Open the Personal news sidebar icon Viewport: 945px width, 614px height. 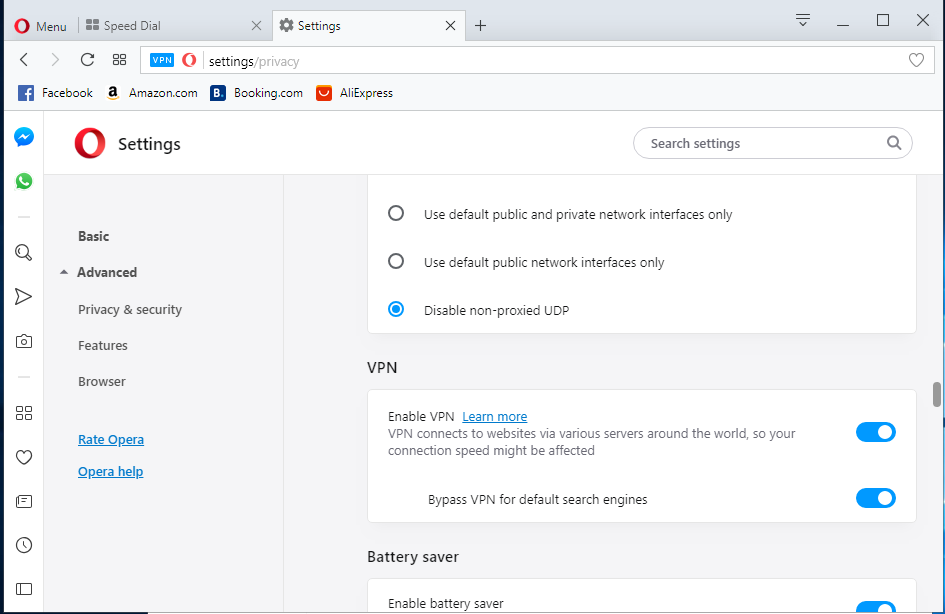[x=24, y=501]
